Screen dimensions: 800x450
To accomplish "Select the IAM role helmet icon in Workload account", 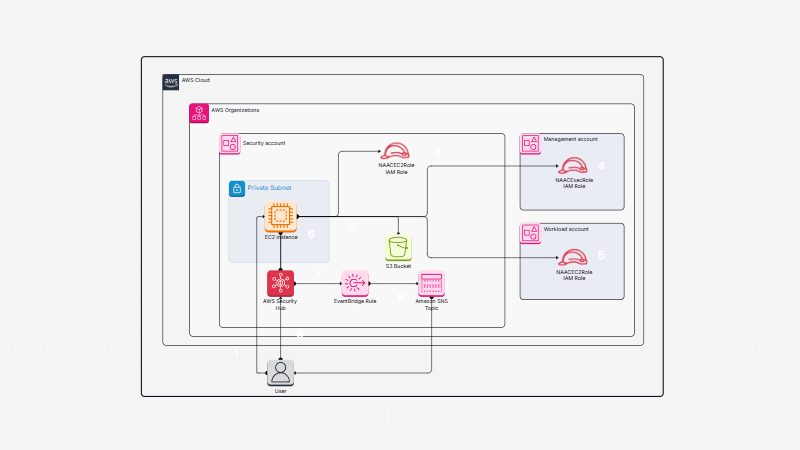I will 572,258.
